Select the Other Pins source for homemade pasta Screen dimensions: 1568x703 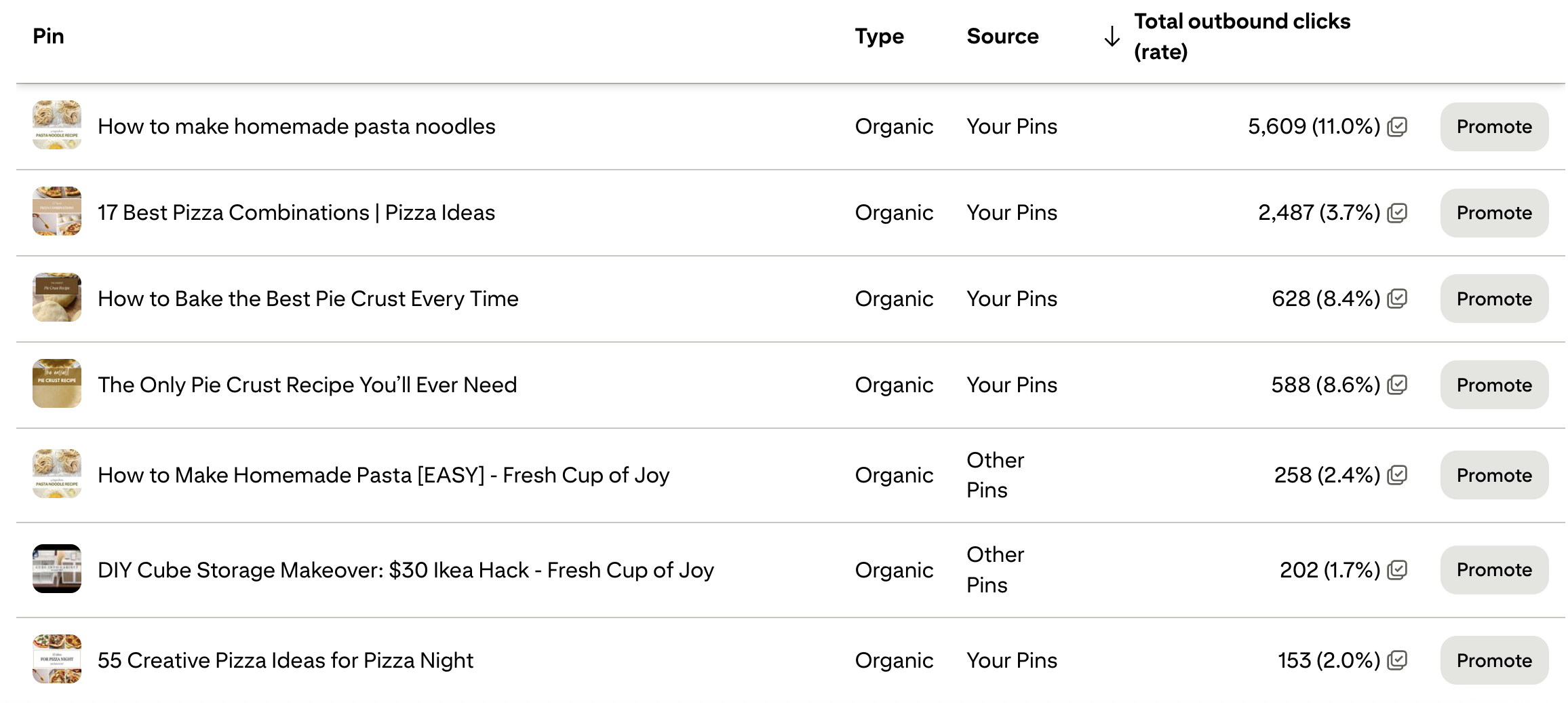point(994,475)
